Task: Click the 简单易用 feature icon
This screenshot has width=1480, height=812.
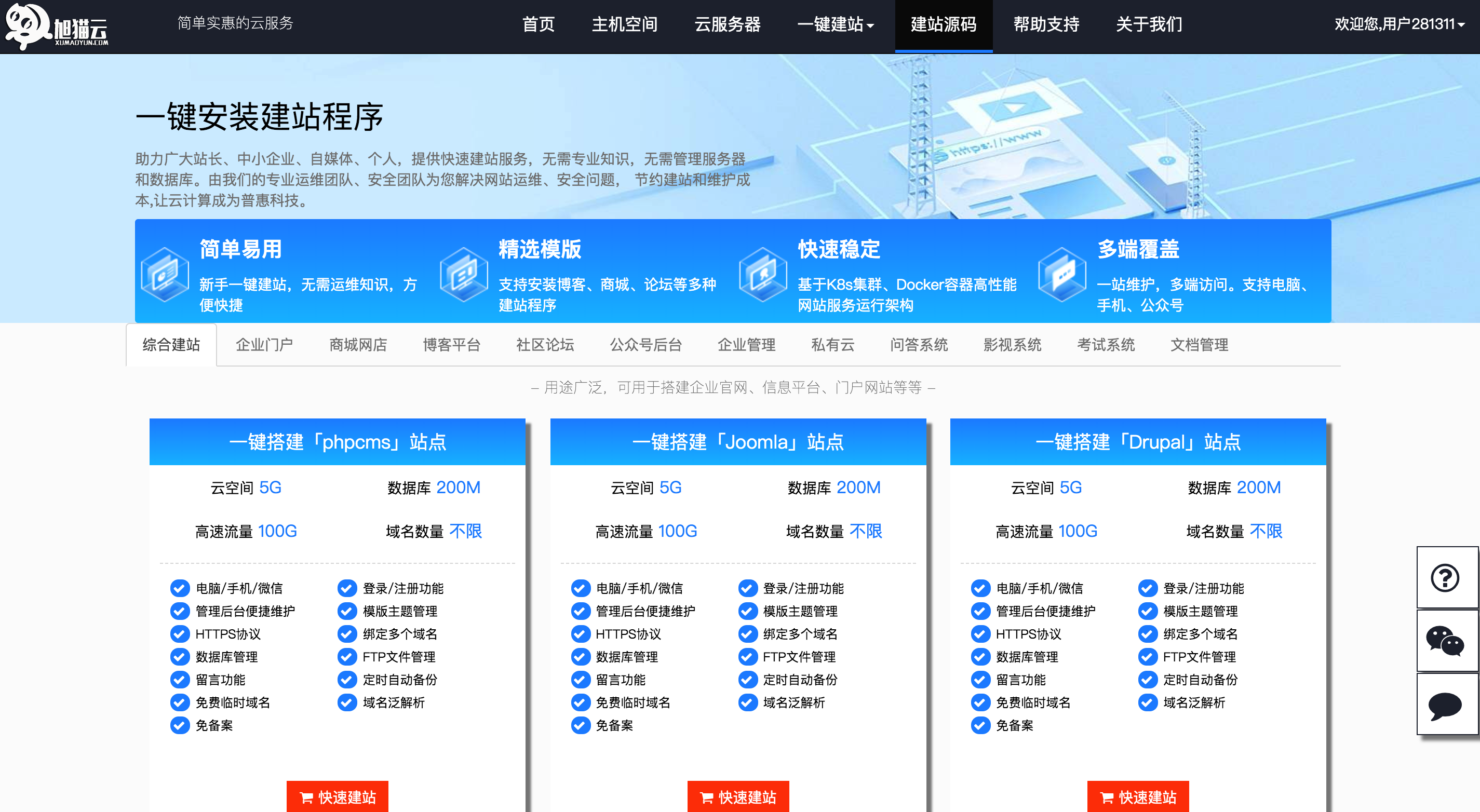Action: point(165,275)
